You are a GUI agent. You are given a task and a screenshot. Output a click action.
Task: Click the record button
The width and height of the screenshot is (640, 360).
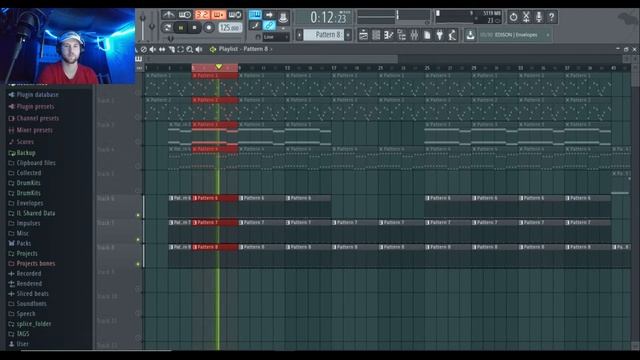tap(209, 28)
